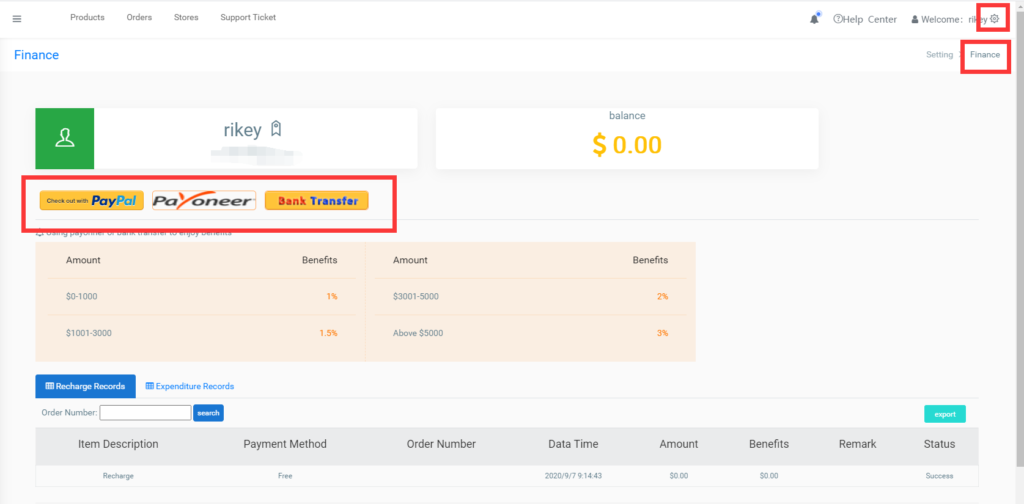1024x504 pixels.
Task: Click the Status column header
Action: [939, 444]
